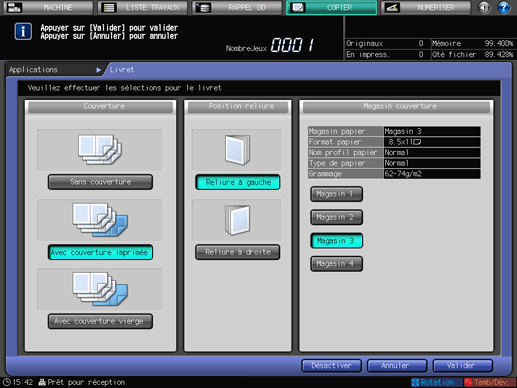Click the printed-cover booklet illustration
517x388 pixels.
point(100,220)
